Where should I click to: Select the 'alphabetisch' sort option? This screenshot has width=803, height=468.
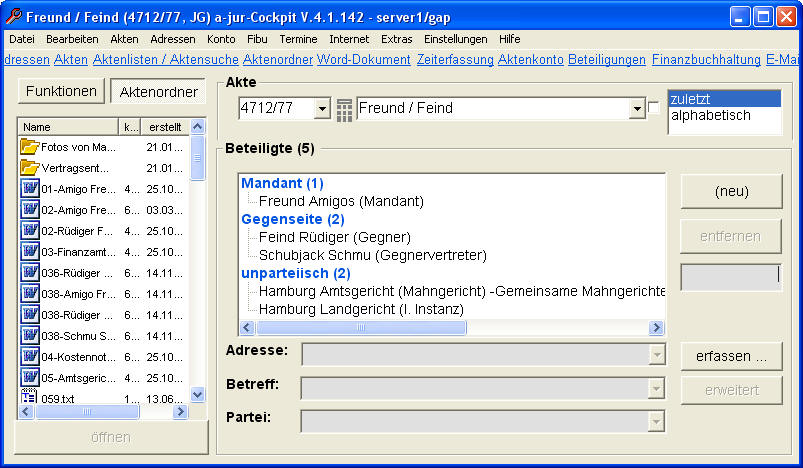tap(711, 116)
